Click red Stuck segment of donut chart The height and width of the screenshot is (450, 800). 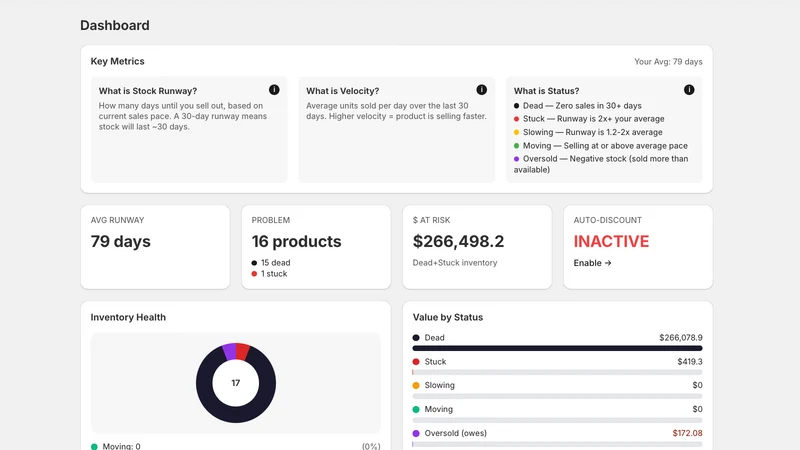tap(242, 352)
